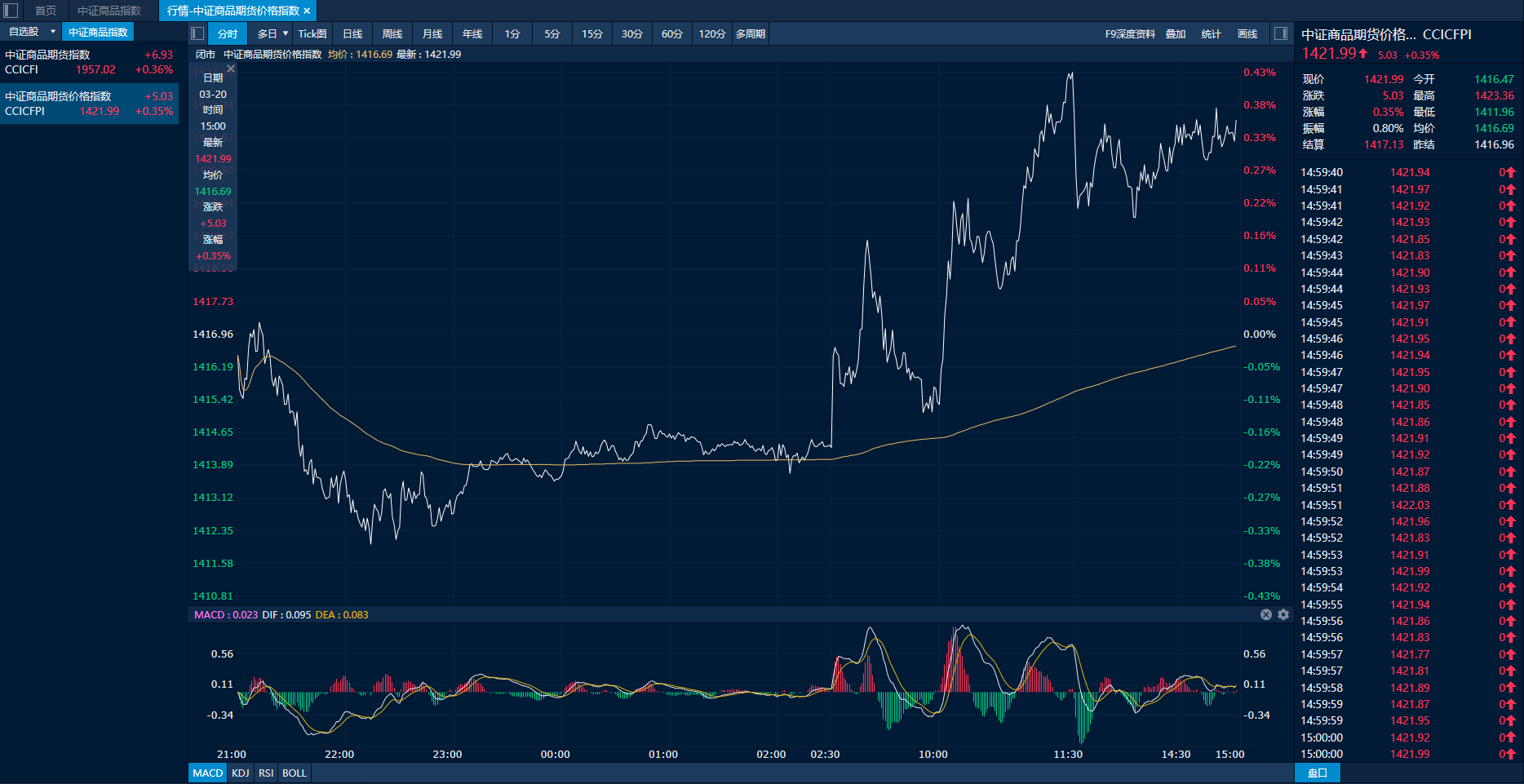
Task: Open the 盘口 tab at bottom right
Action: tap(1318, 773)
